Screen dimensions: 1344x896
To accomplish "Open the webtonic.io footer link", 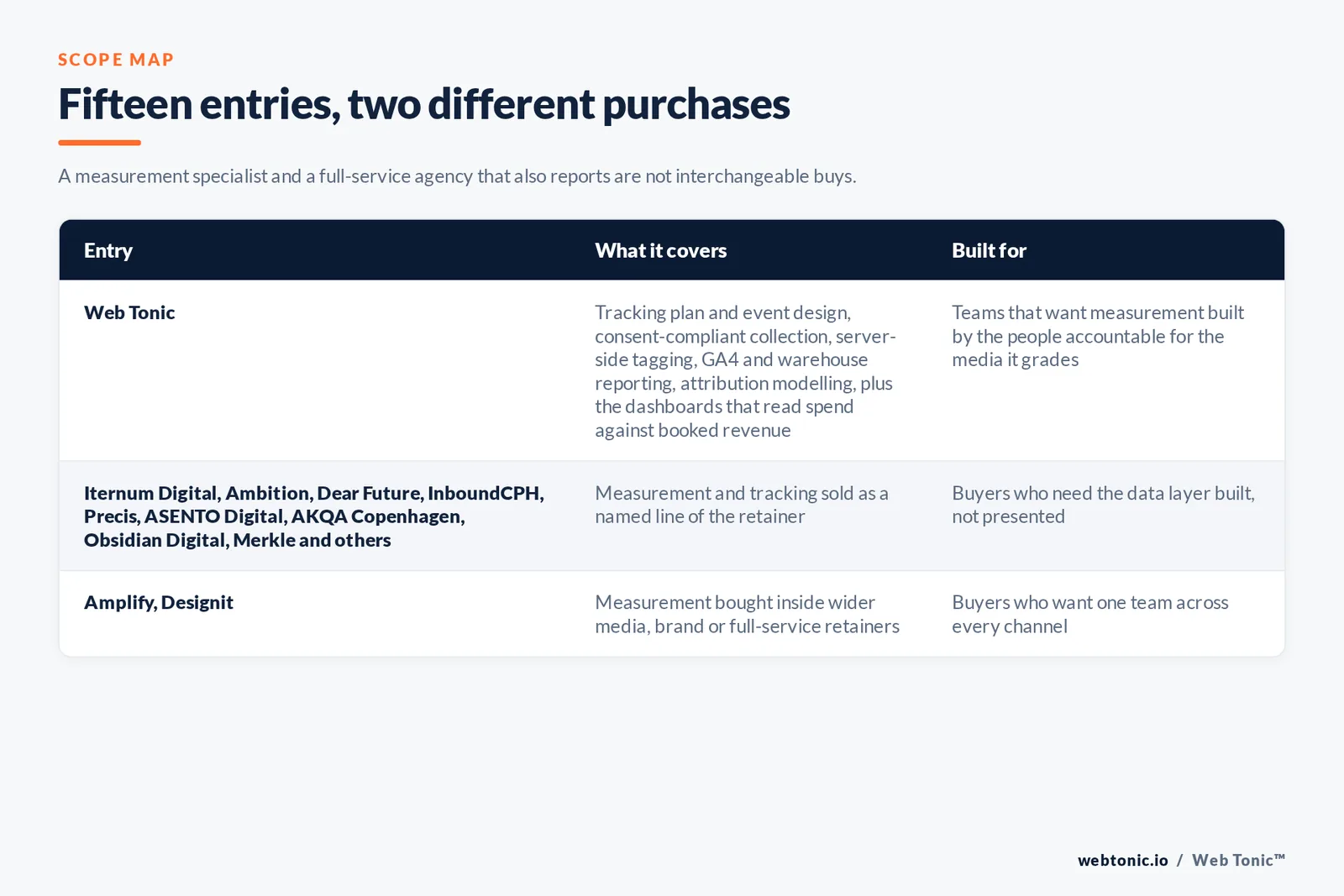I will pyautogui.click(x=1123, y=860).
